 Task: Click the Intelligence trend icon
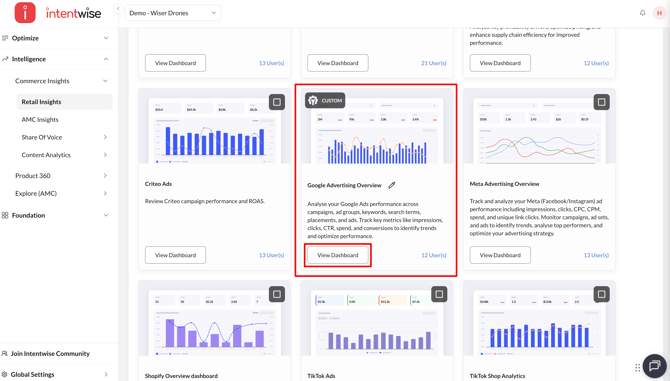coord(5,59)
